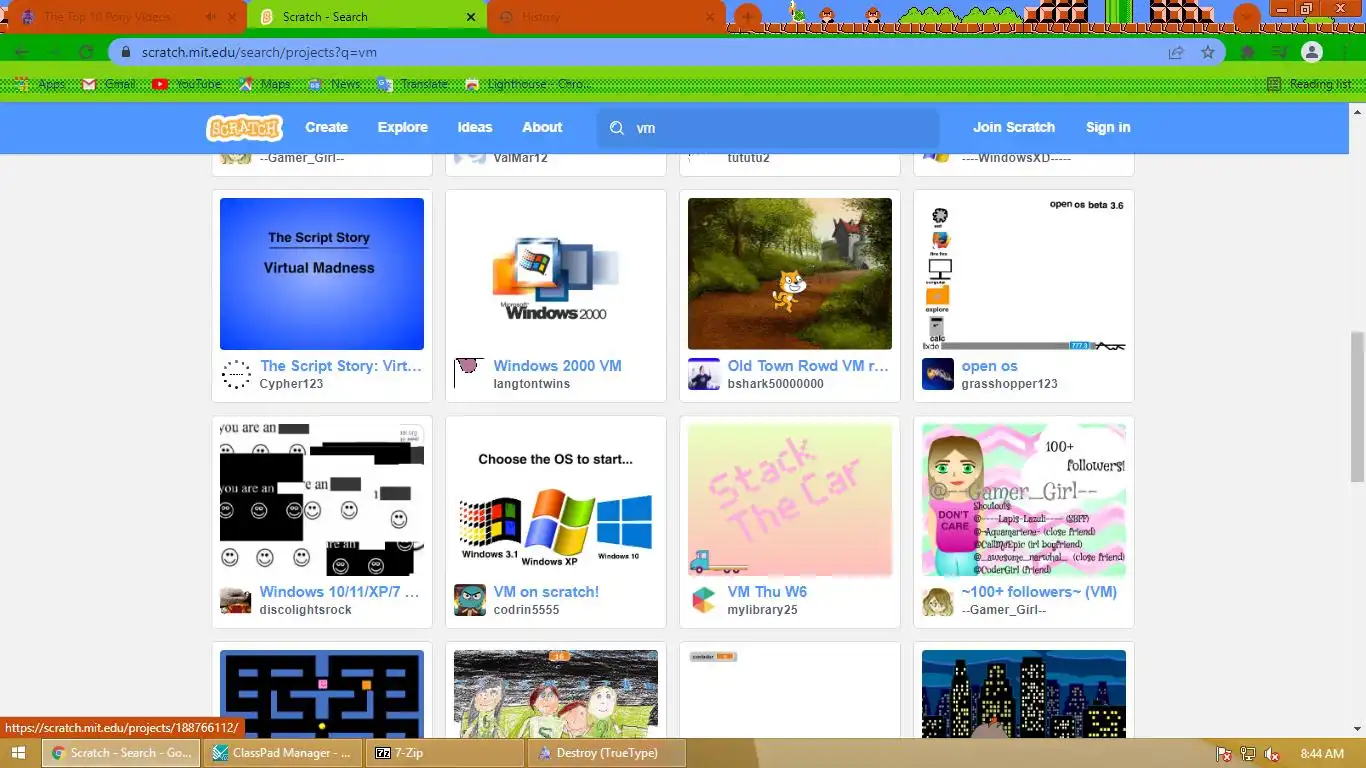This screenshot has height=768, width=1366.
Task: Visit grasshopper123's profile name
Action: coord(1009,384)
